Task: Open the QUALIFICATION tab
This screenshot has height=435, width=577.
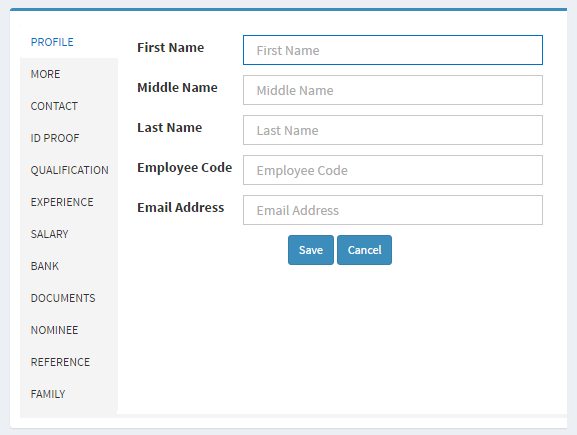Action: [70, 170]
